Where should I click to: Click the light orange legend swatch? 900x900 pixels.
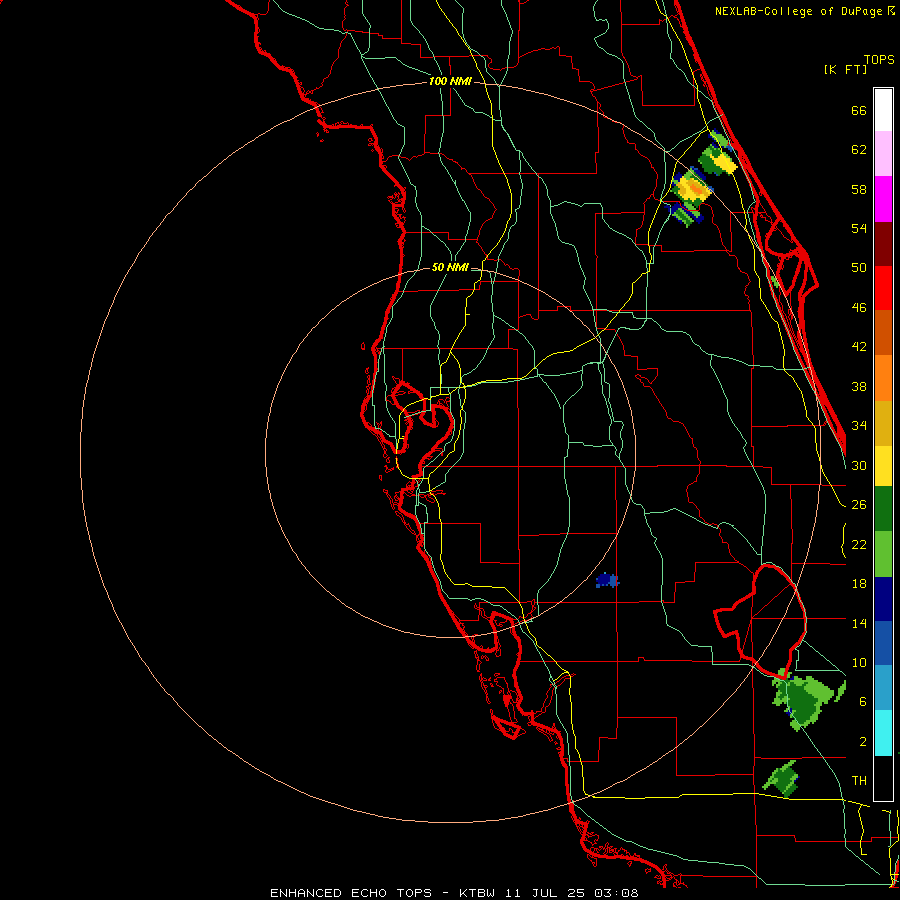[x=883, y=378]
